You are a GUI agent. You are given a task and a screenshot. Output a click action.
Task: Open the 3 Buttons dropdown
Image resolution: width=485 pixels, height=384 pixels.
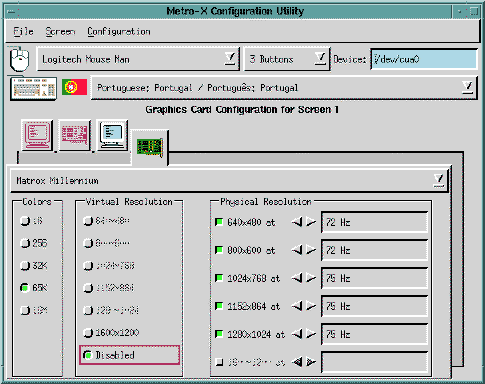pyautogui.click(x=287, y=59)
